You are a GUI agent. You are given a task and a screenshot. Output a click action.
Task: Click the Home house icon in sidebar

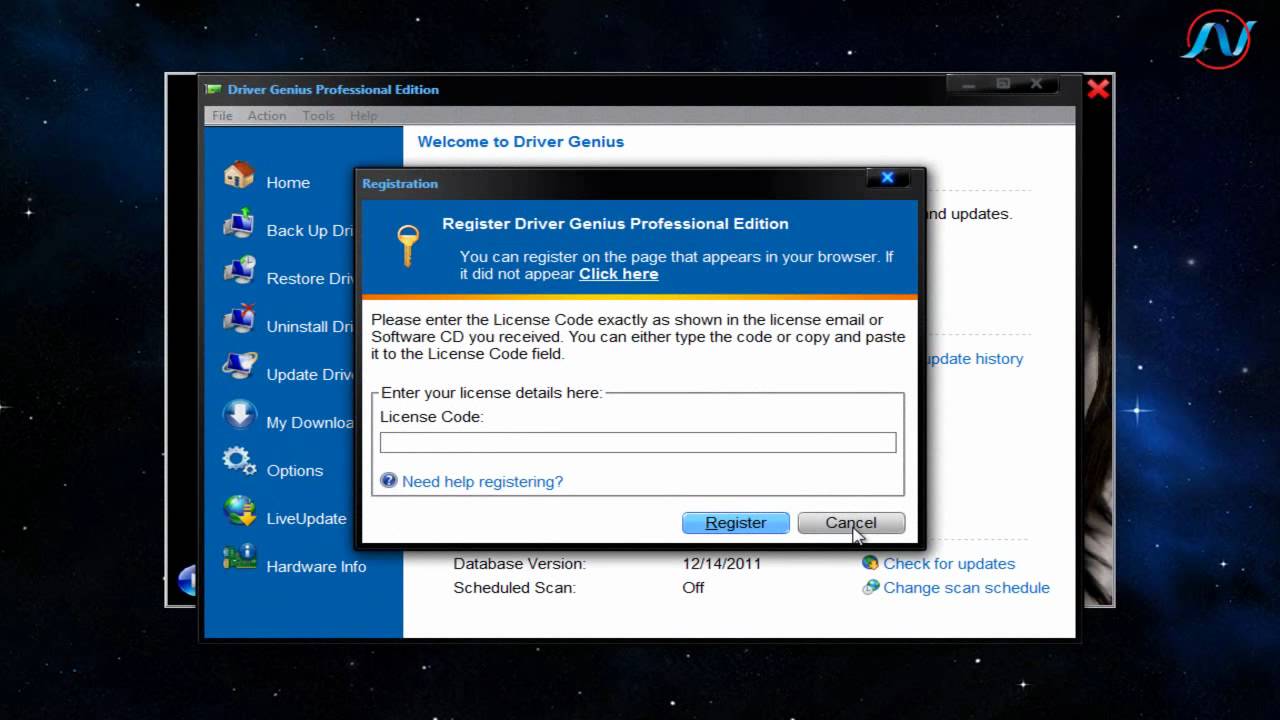[x=239, y=175]
